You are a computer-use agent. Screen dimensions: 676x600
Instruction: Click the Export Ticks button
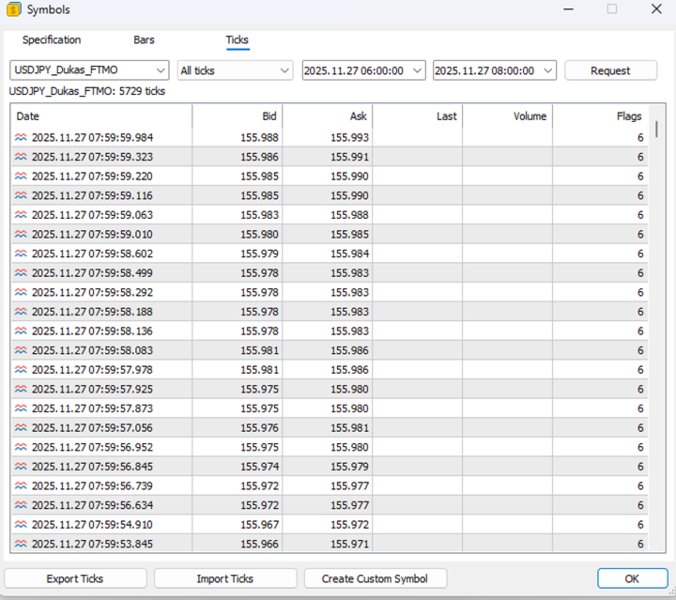click(x=75, y=578)
